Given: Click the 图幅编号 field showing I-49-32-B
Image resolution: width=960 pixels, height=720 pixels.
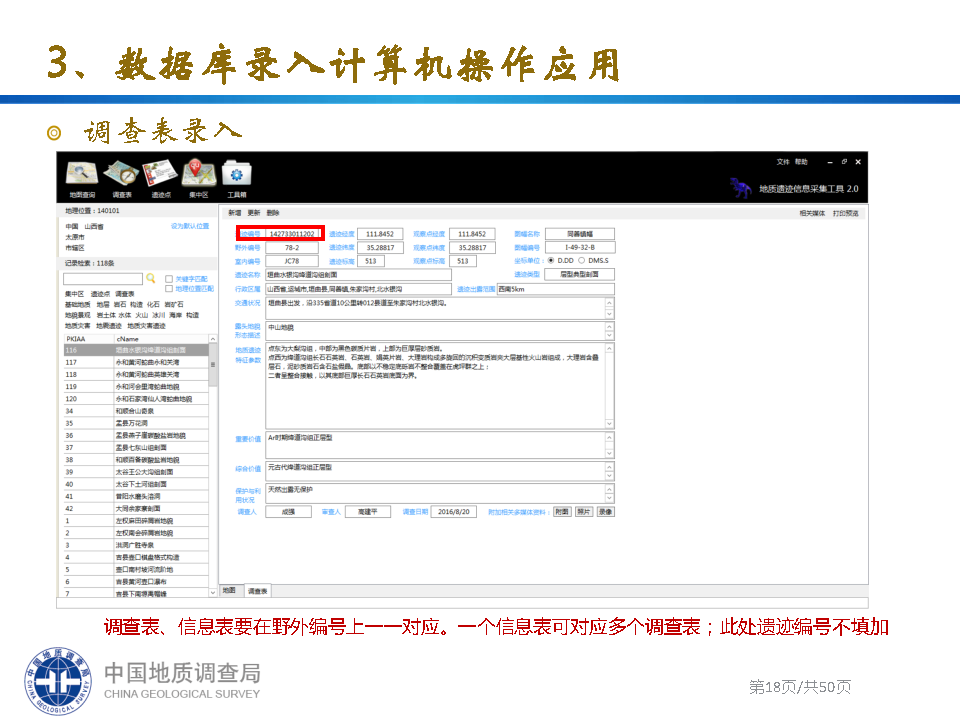Looking at the screenshot, I should click(x=580, y=247).
